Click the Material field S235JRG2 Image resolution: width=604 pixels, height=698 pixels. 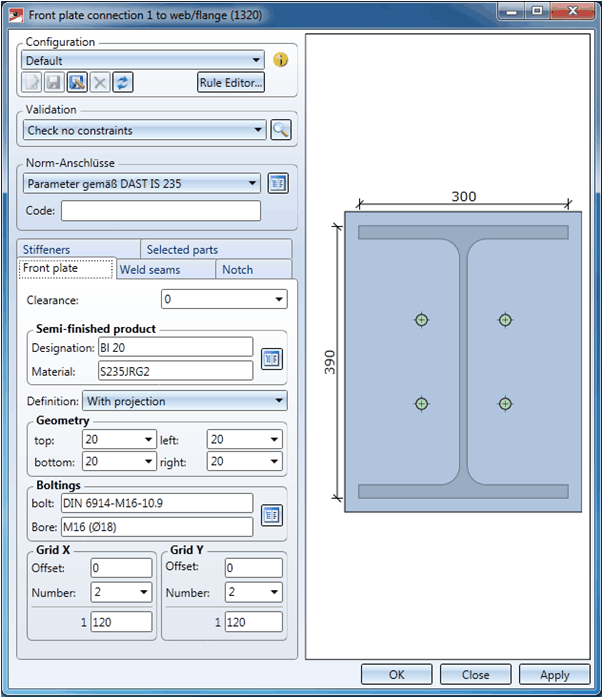tap(175, 371)
